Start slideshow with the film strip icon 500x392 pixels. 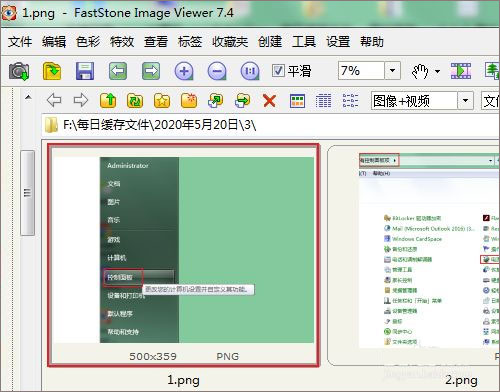coord(461,71)
